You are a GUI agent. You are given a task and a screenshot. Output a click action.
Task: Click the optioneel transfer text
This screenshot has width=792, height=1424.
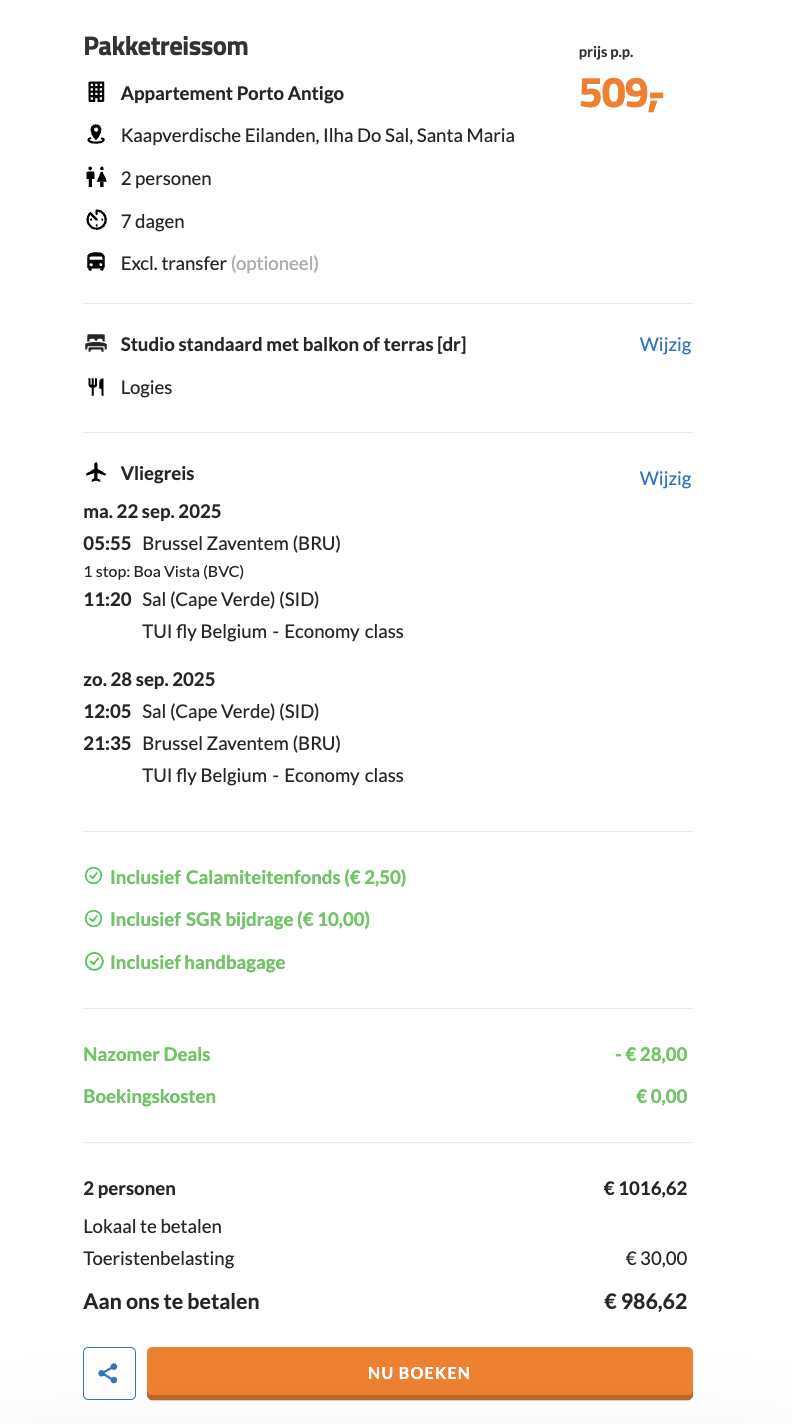[x=275, y=264]
